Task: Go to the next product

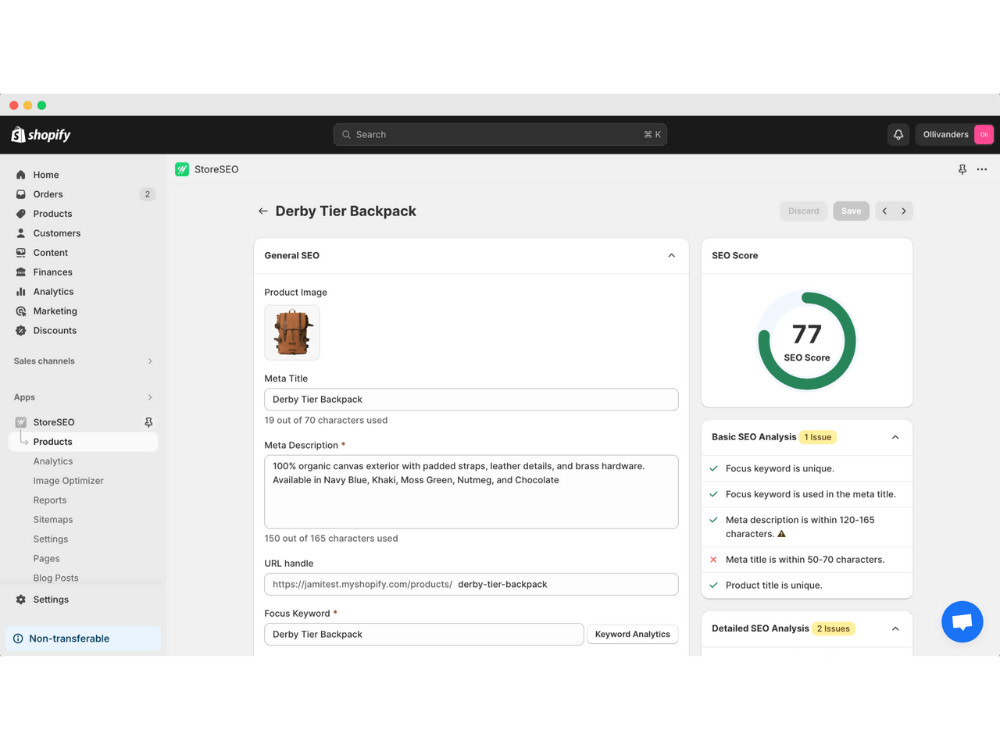Action: point(904,211)
